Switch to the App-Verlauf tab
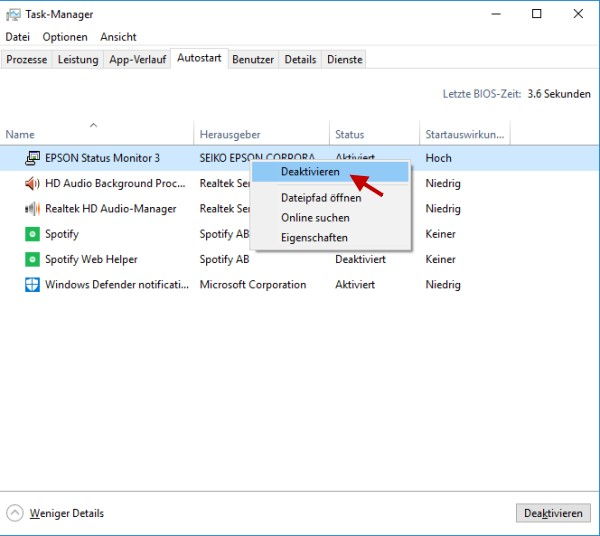The width and height of the screenshot is (600, 536). [x=138, y=60]
